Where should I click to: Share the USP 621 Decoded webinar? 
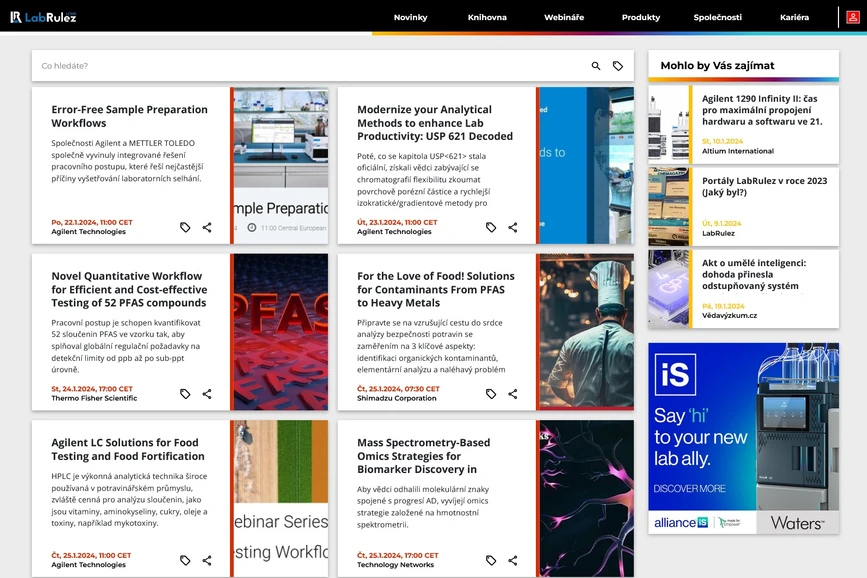click(x=513, y=227)
